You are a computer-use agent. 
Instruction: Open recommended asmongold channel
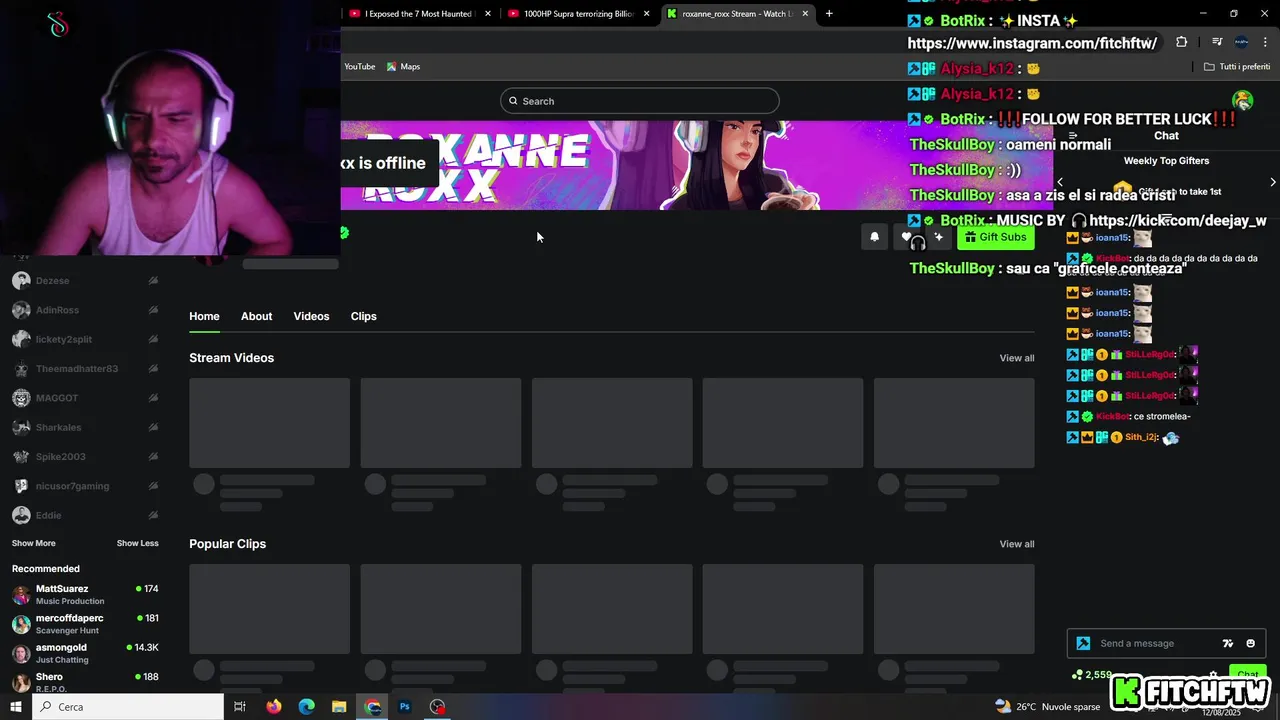85,653
